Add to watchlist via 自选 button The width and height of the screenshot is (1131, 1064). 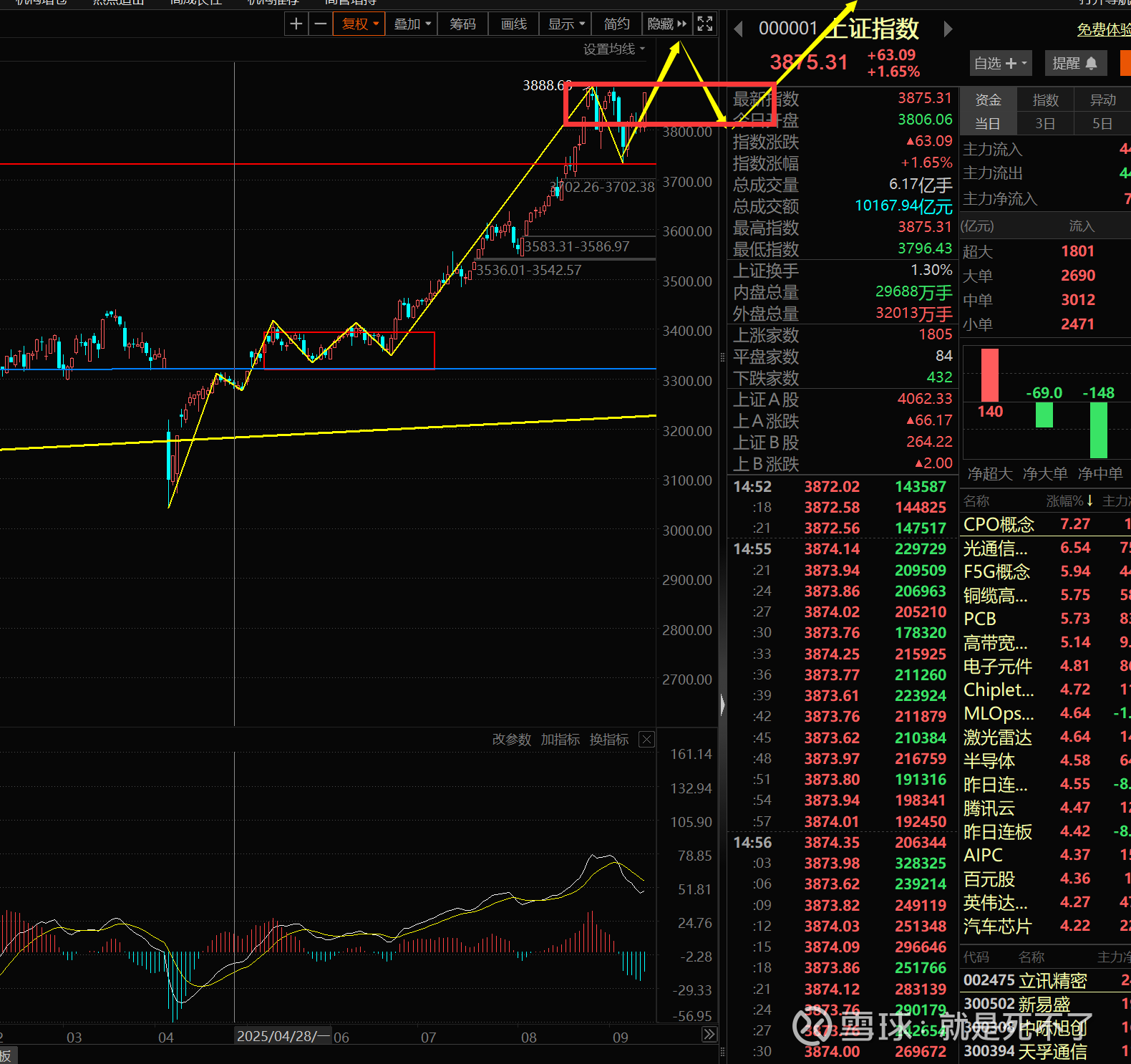tap(1001, 63)
